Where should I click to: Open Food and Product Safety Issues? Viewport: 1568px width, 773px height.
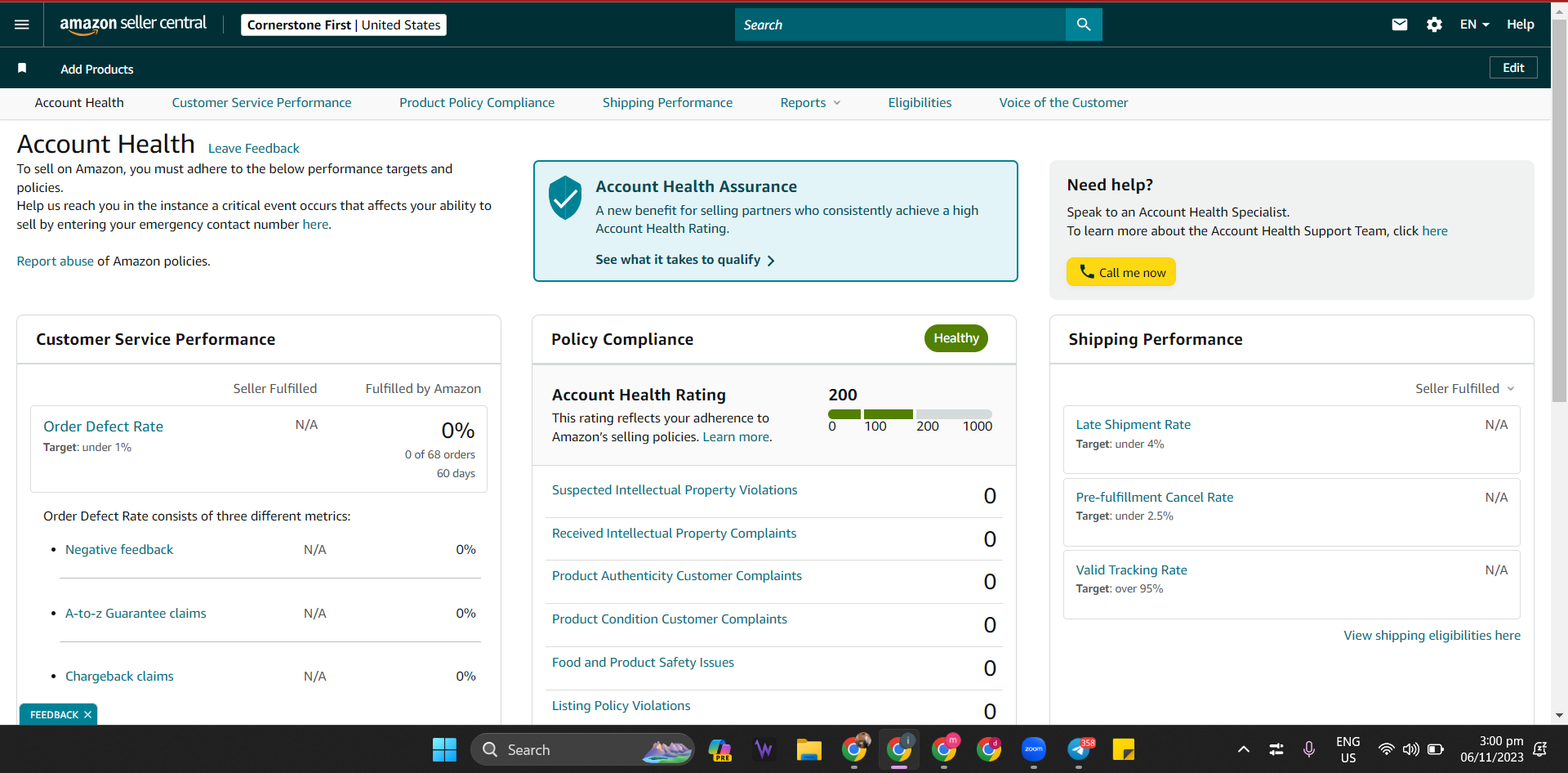643,663
